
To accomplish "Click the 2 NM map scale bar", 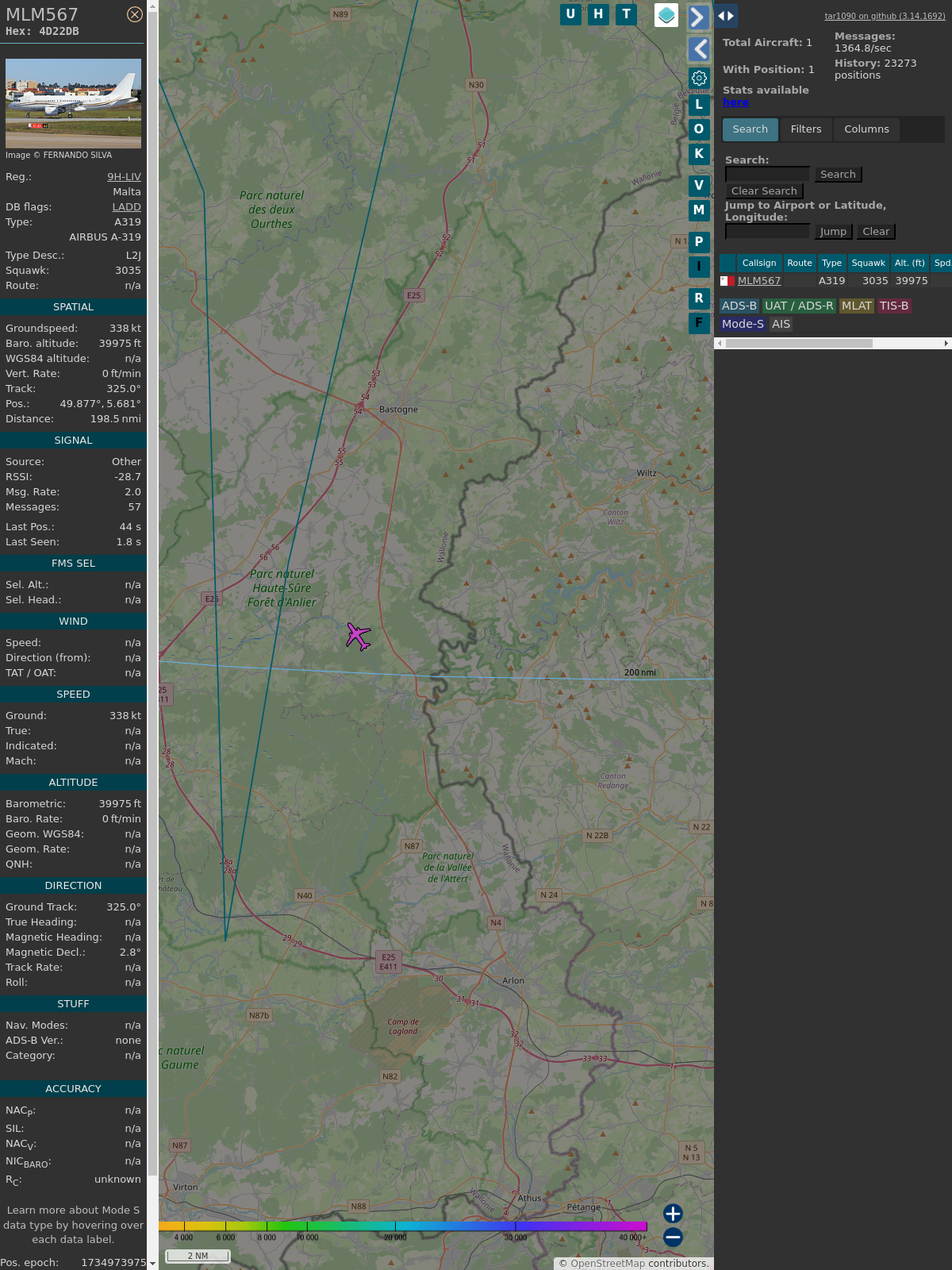I will tap(198, 1256).
